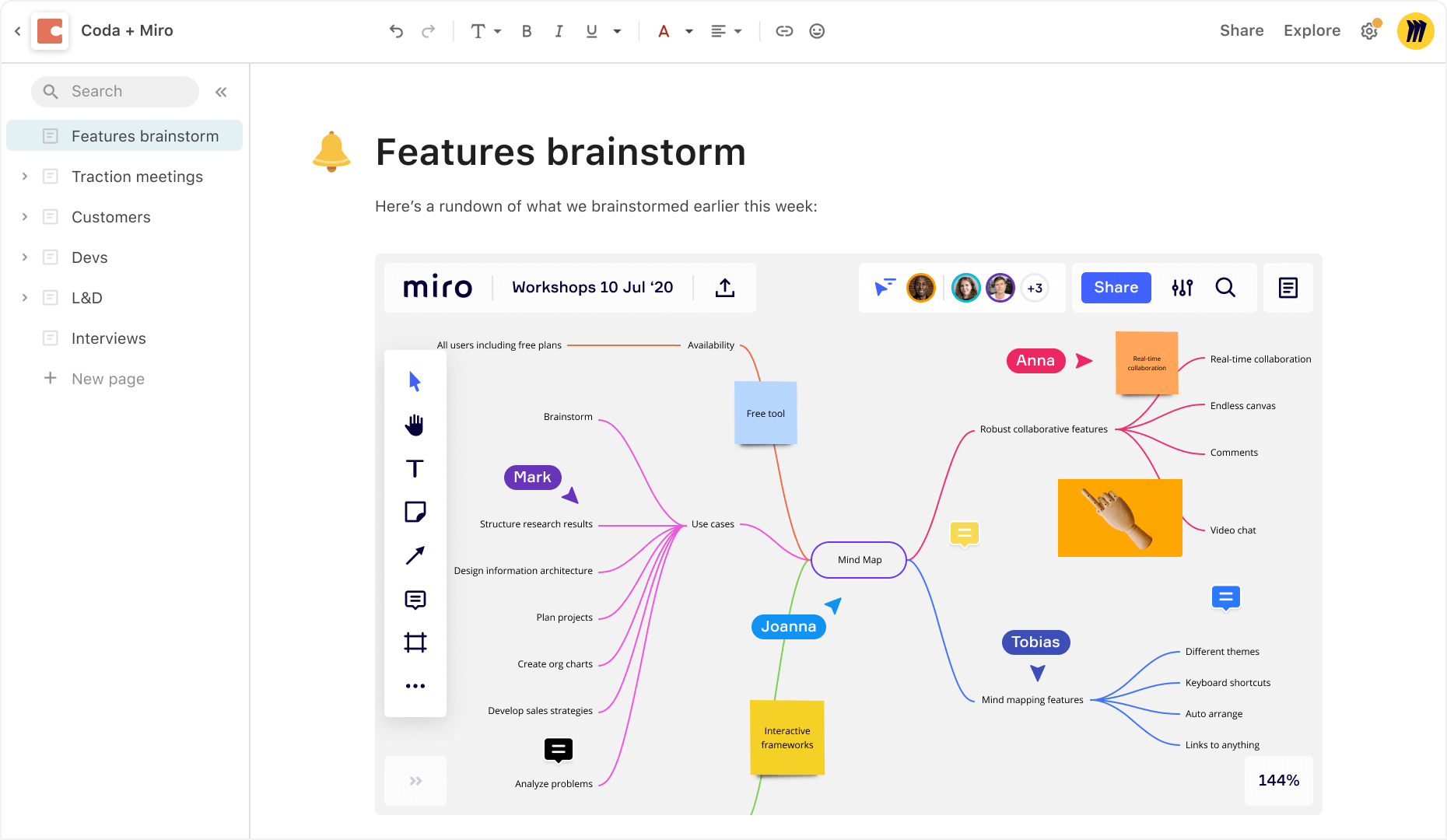Open the Customers page
This screenshot has height=840, width=1447.
(111, 217)
